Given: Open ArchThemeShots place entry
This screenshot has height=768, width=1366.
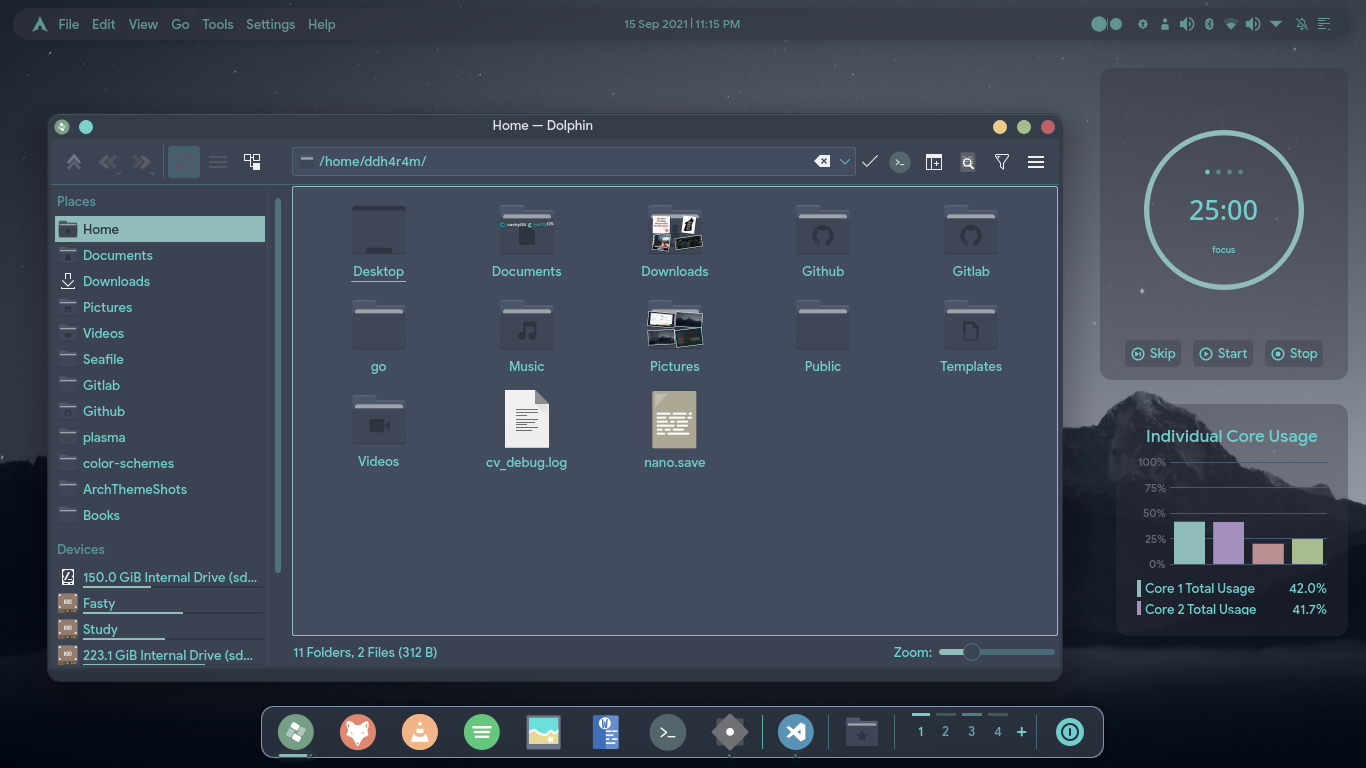Looking at the screenshot, I should pos(160,489).
